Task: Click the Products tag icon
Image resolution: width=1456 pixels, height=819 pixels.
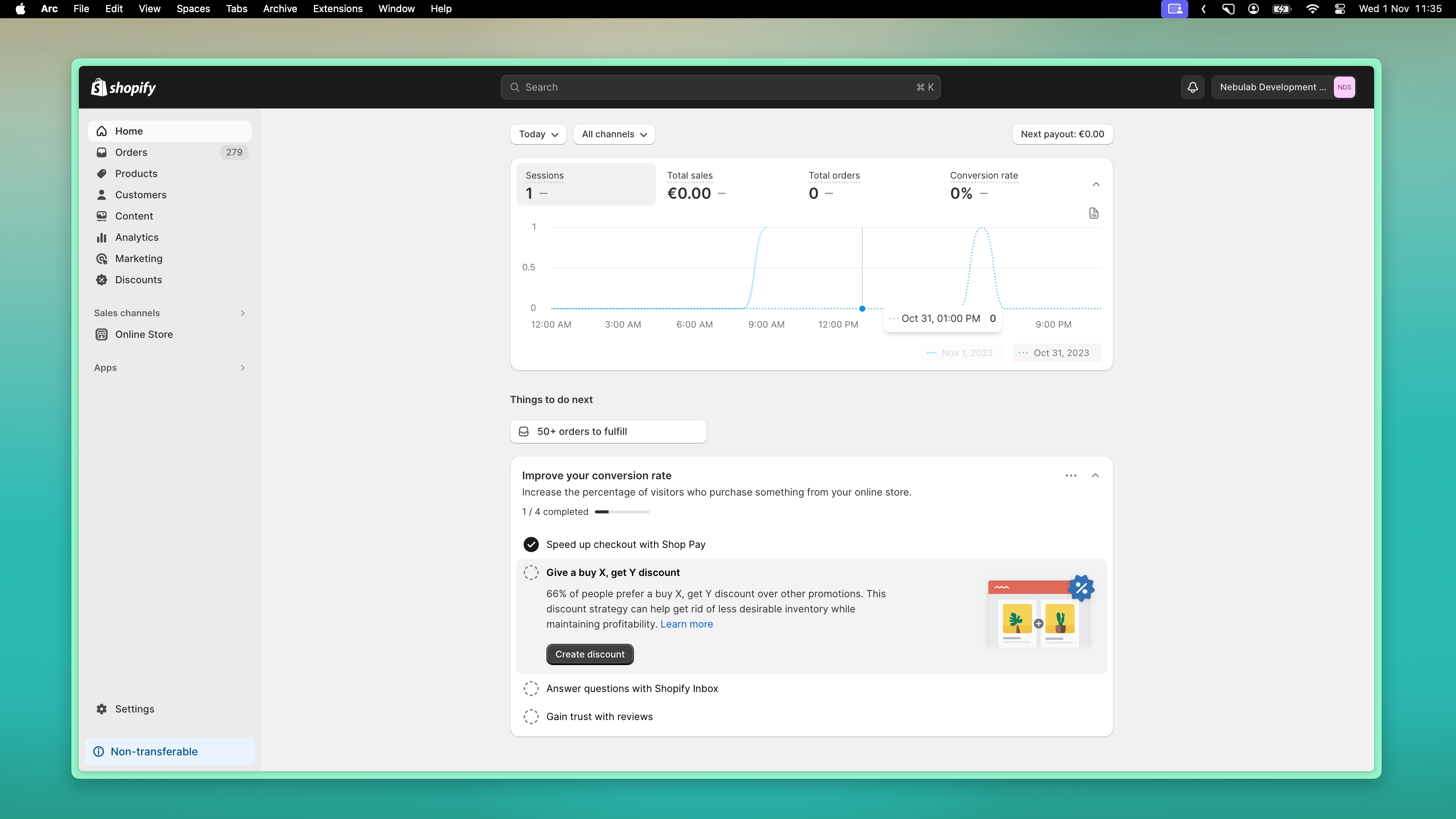Action: click(x=102, y=174)
